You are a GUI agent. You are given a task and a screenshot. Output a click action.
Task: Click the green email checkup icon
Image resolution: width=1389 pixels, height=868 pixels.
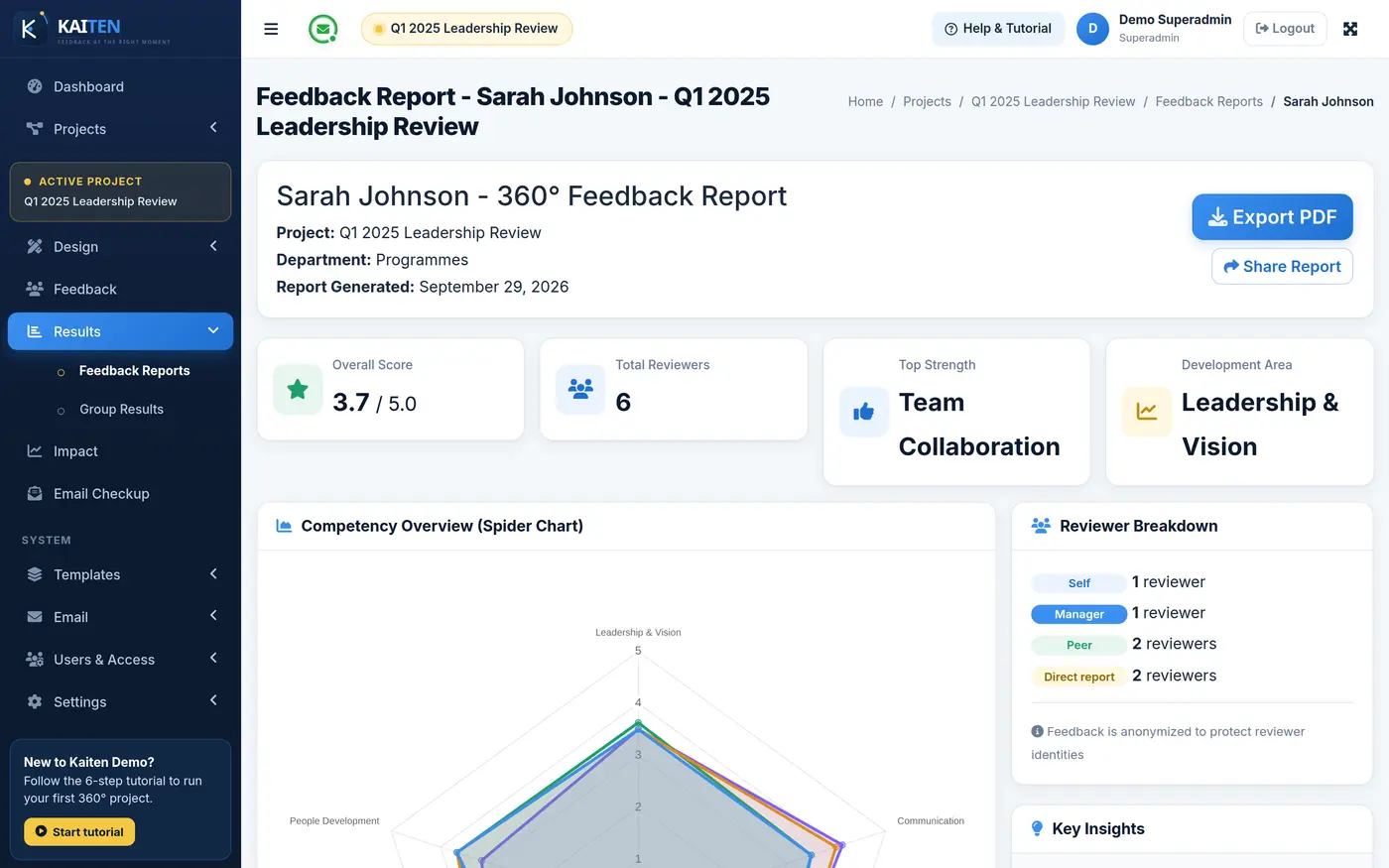[x=322, y=29]
